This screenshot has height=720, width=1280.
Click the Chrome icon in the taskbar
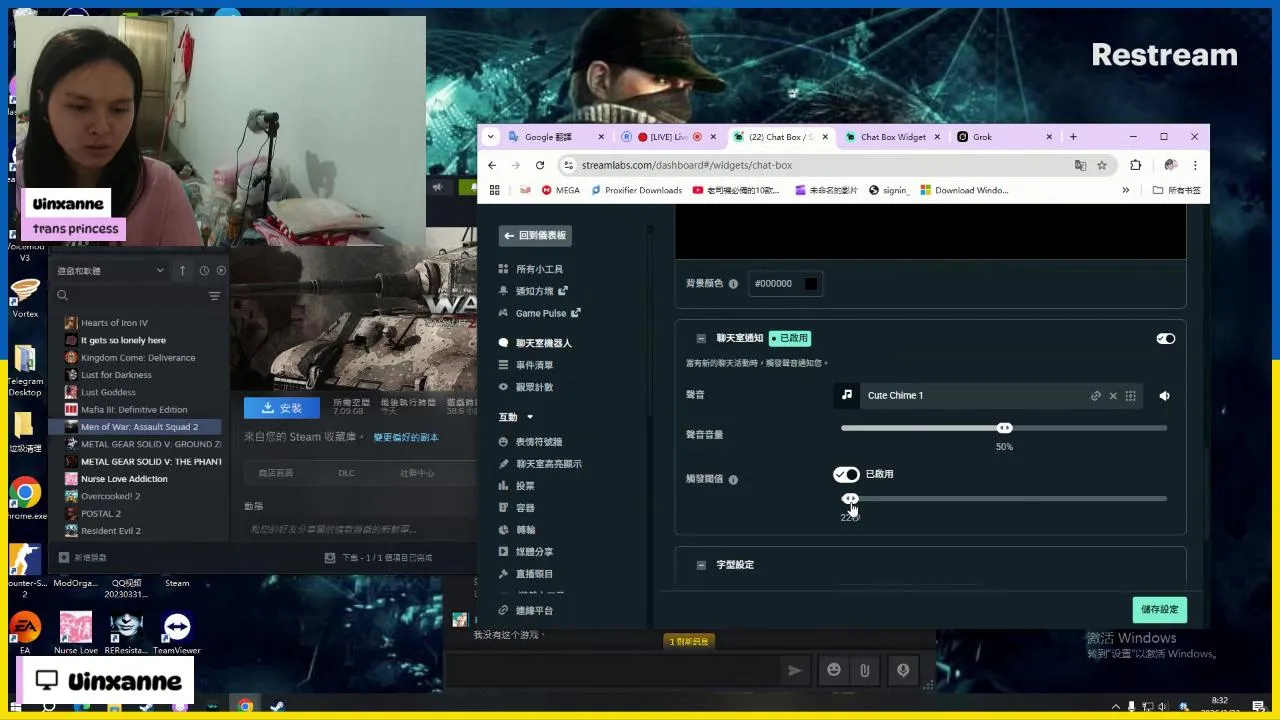[x=245, y=706]
